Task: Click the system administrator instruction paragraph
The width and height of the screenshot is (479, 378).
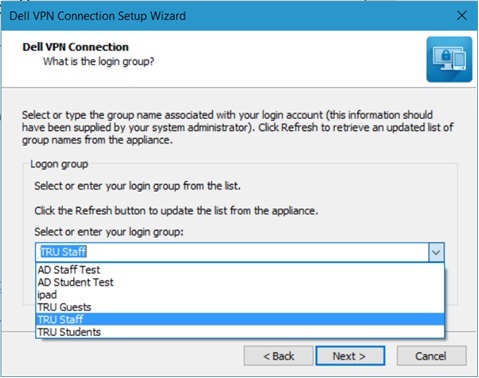Action: click(238, 127)
